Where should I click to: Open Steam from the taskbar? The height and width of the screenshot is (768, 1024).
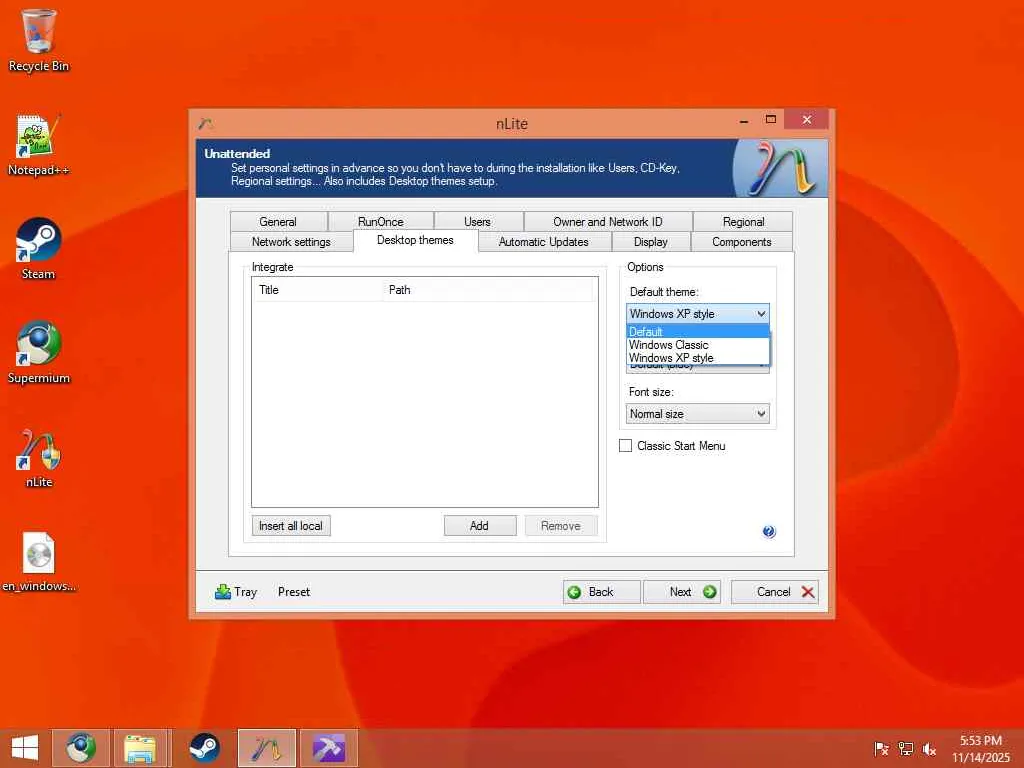[x=204, y=748]
